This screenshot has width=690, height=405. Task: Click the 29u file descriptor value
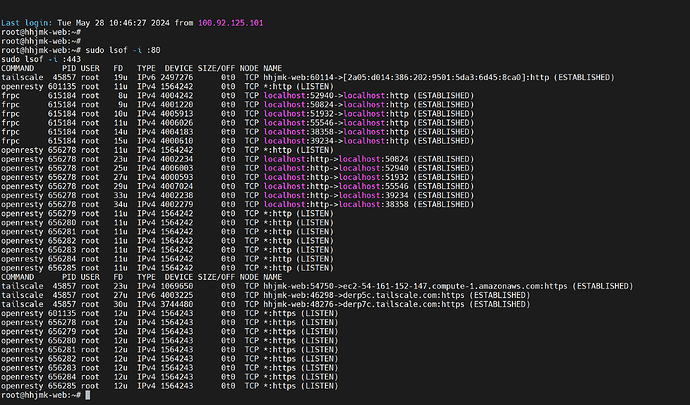[x=121, y=186]
